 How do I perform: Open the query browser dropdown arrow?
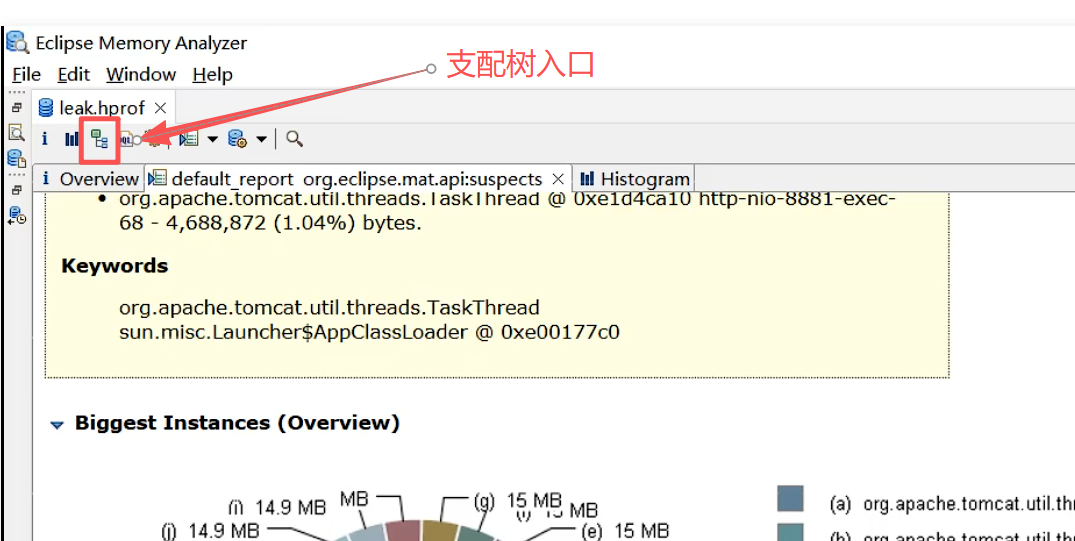click(261, 139)
